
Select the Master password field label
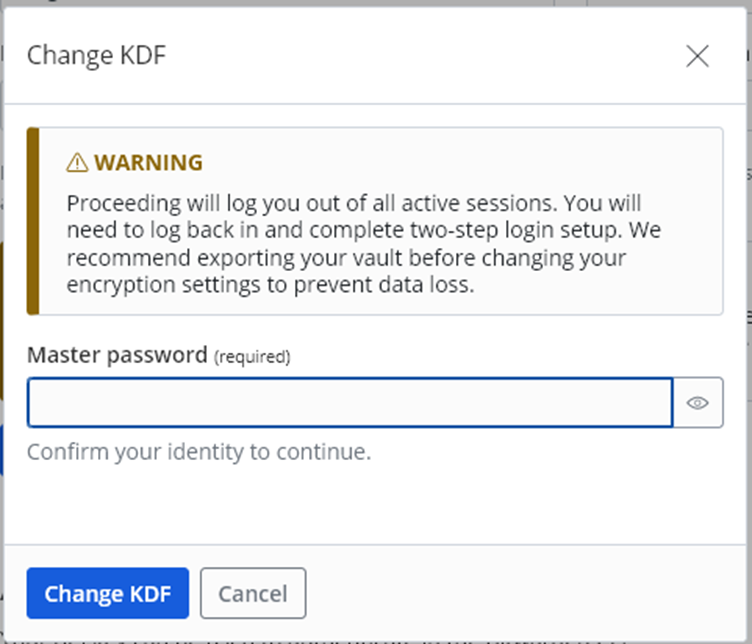pyautogui.click(x=117, y=354)
